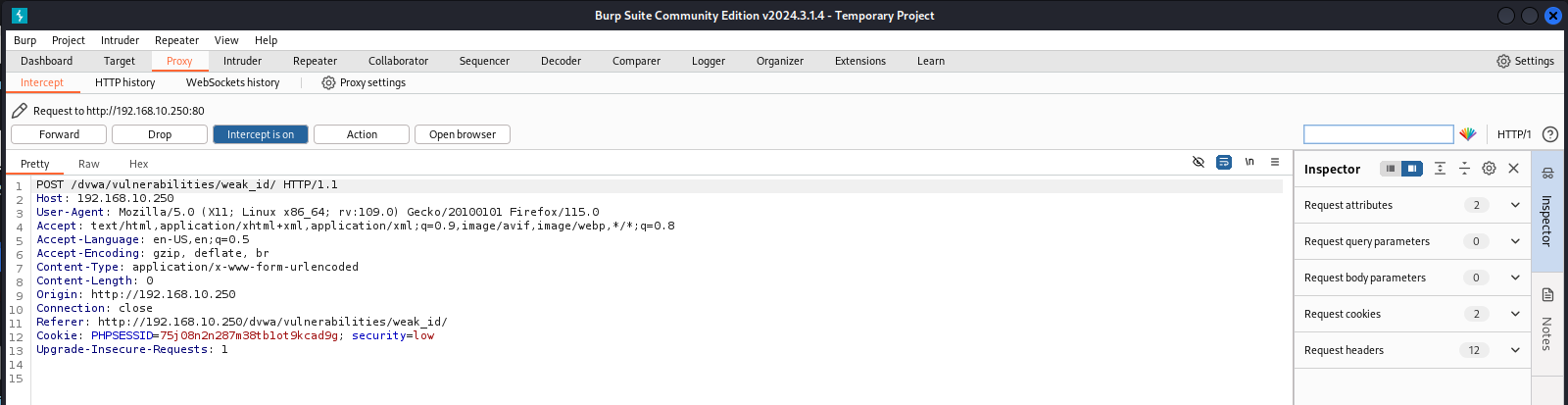Open the Help menu
Viewport: 1568px width, 405px height.
coord(266,40)
